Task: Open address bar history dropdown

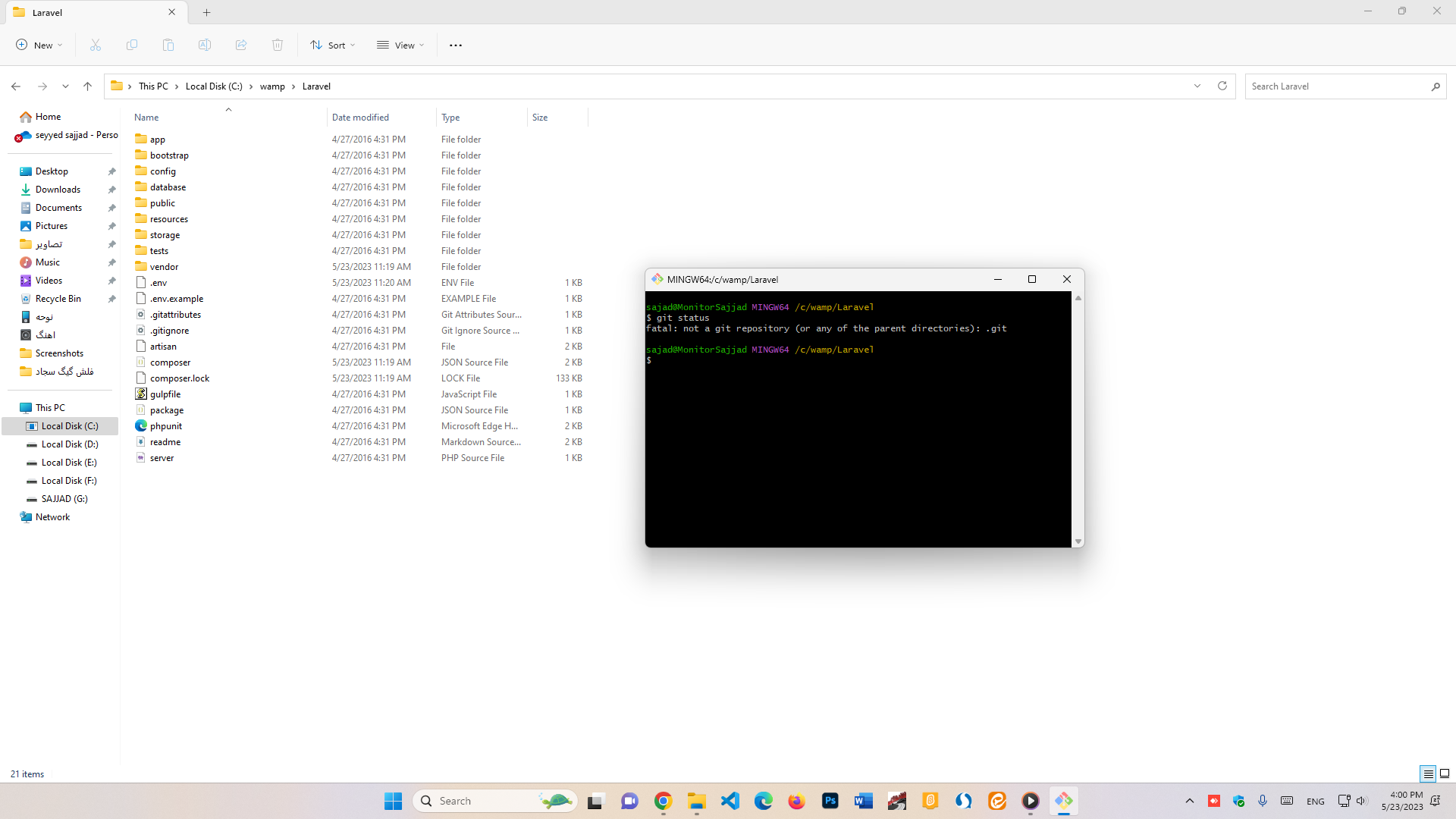Action: coord(1197,86)
